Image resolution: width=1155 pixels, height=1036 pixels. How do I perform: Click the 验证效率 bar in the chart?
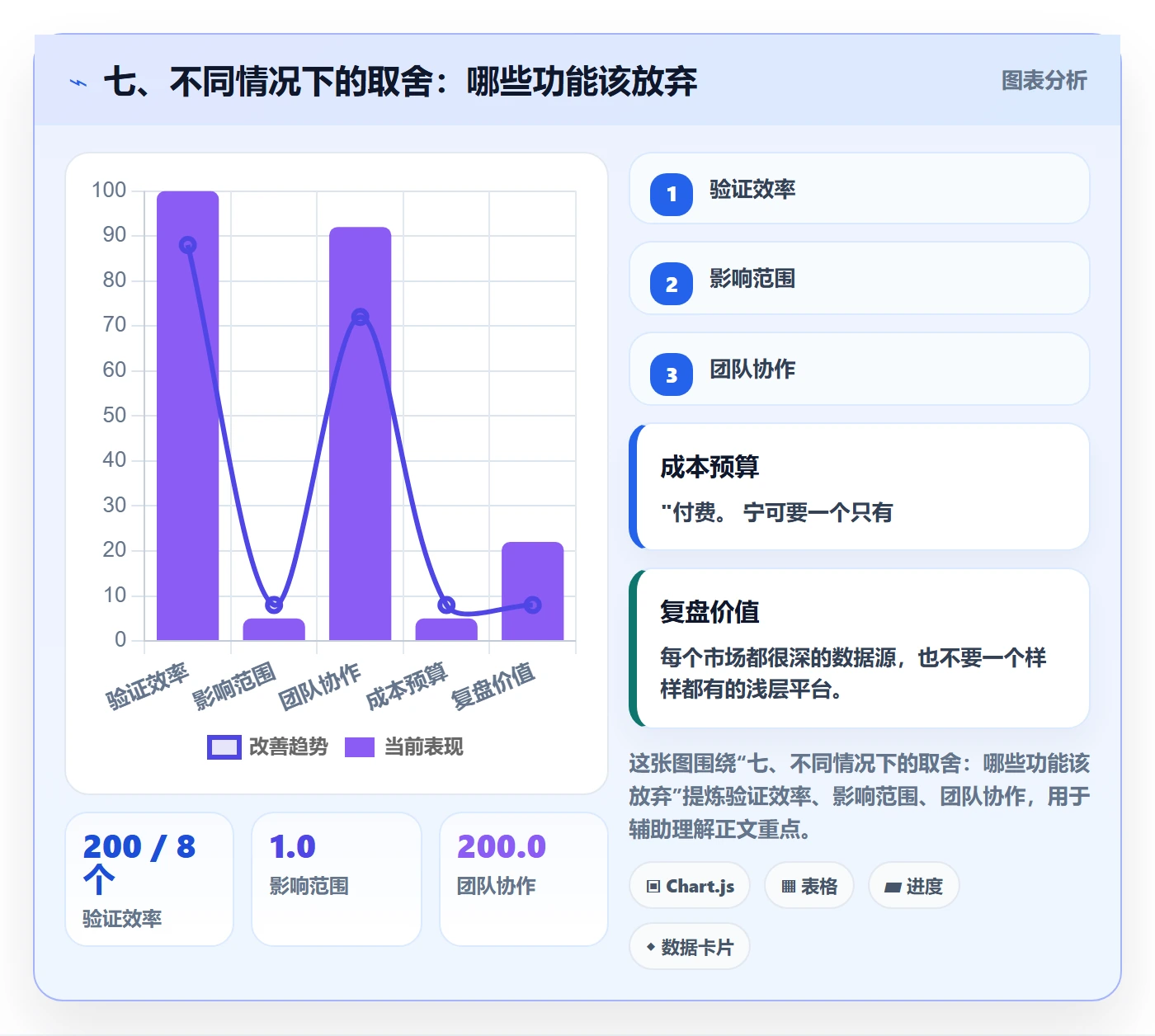pos(188,416)
